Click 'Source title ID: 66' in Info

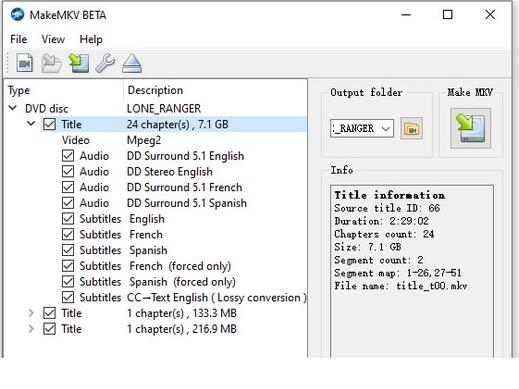coord(387,208)
